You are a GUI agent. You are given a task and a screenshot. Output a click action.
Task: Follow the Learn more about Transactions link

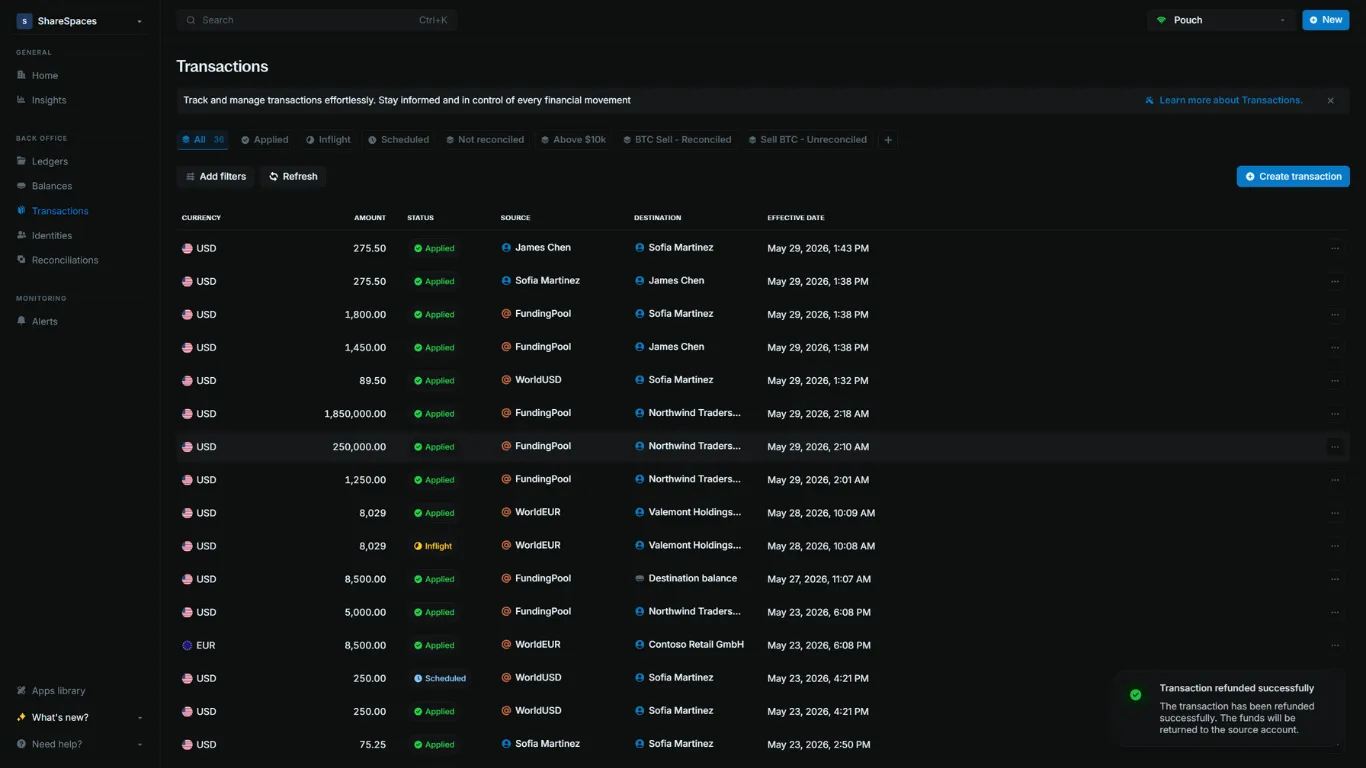[x=1224, y=100]
